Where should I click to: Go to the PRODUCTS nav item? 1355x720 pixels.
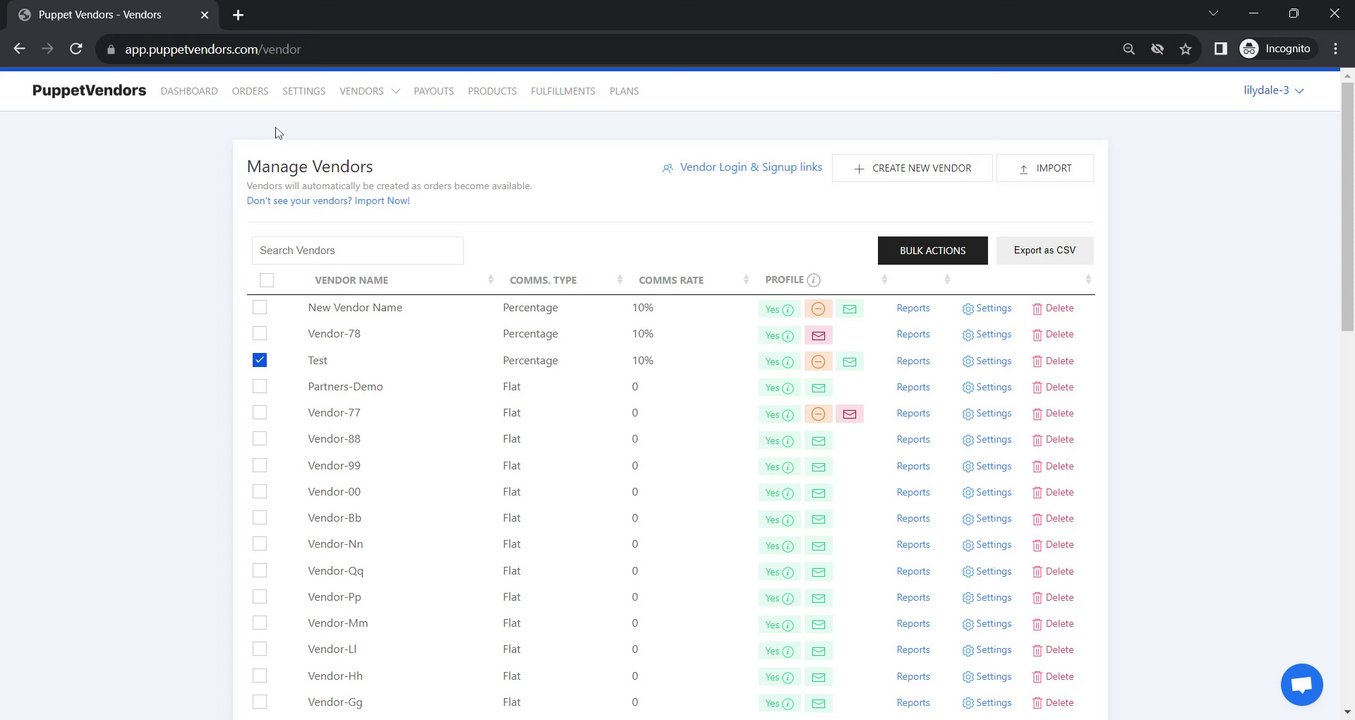(492, 91)
